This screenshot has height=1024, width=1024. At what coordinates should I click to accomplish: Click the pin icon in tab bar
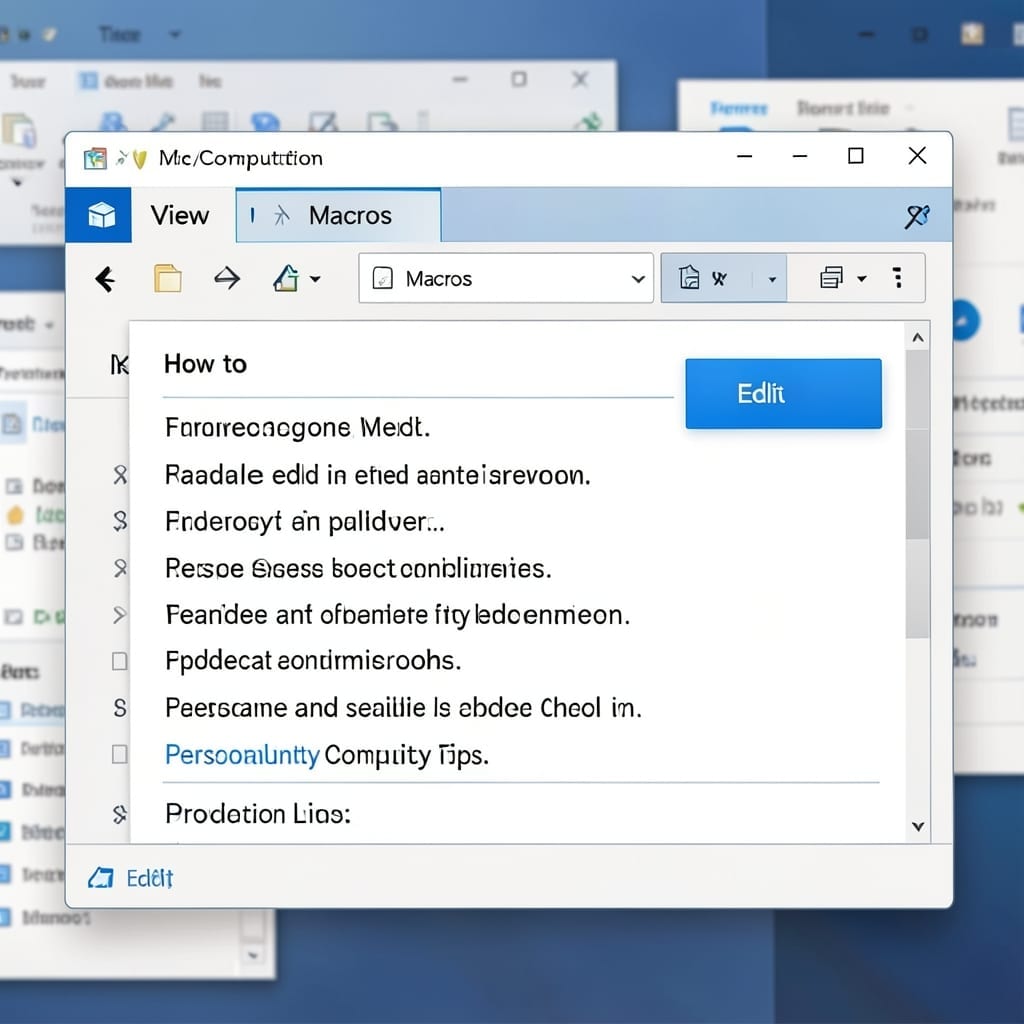(x=917, y=216)
